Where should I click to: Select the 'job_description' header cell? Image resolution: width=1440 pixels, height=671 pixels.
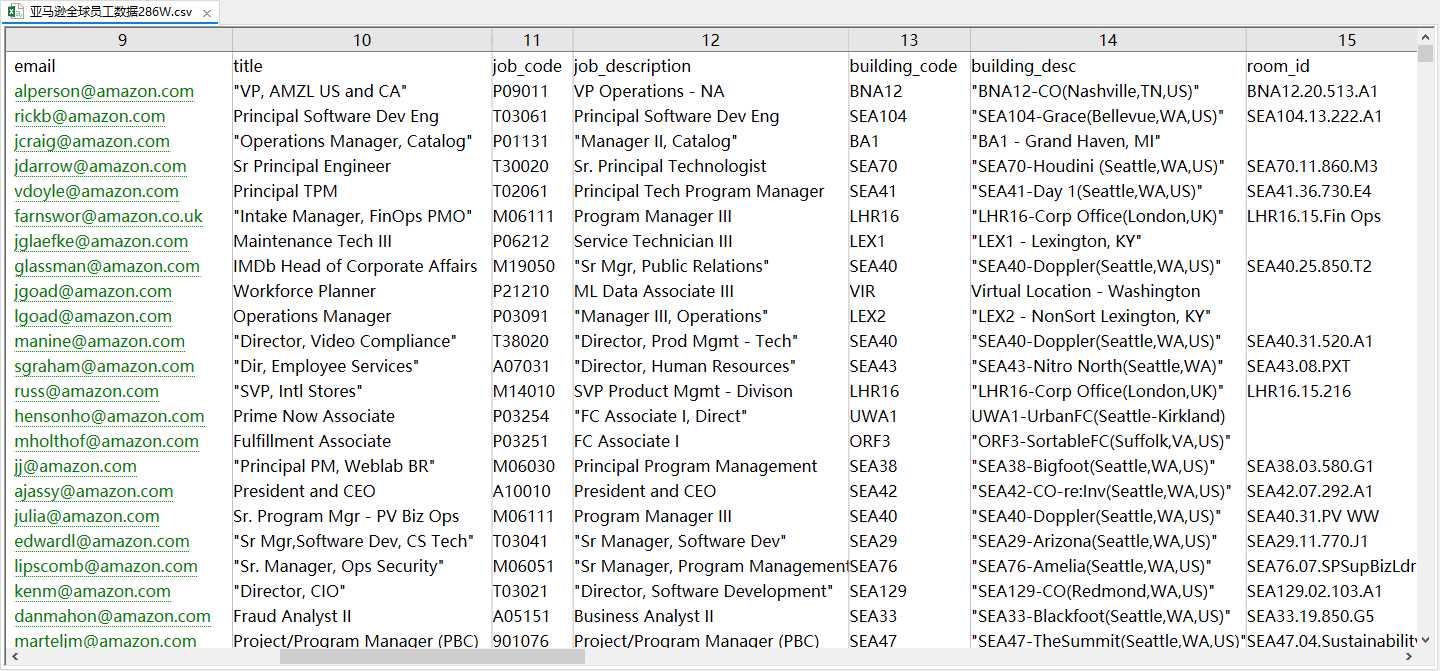coord(710,66)
